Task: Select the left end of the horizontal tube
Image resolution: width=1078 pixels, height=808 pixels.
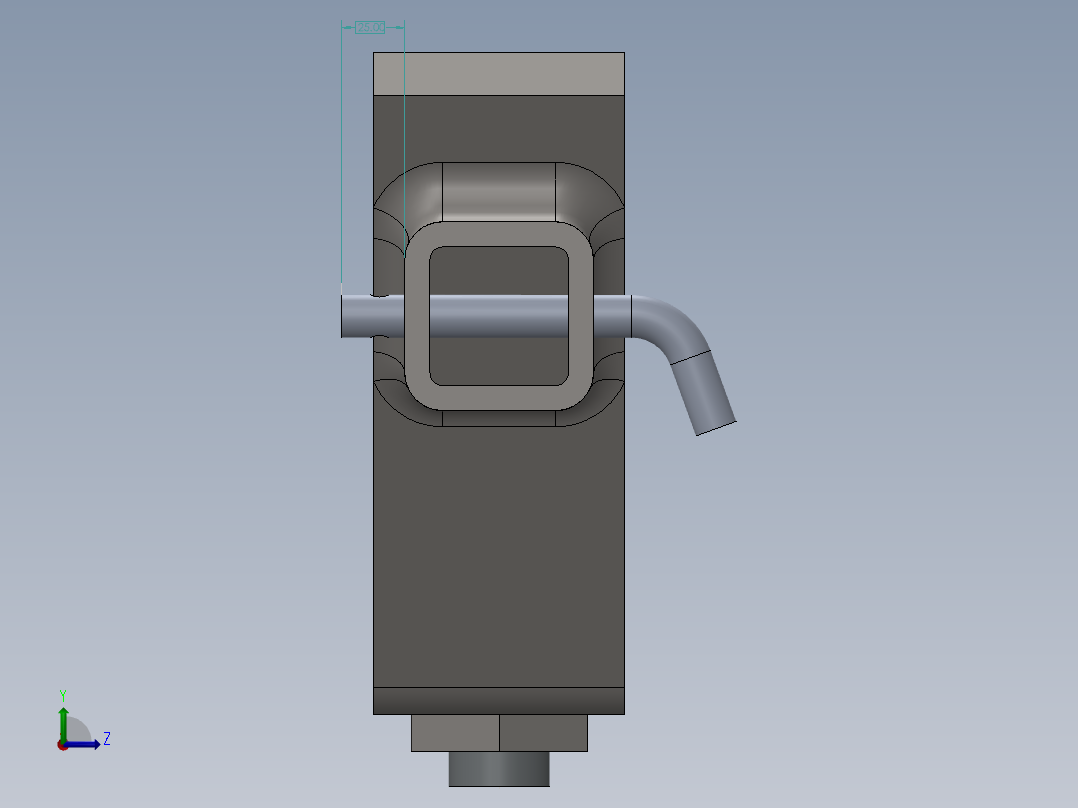Action: (x=357, y=316)
